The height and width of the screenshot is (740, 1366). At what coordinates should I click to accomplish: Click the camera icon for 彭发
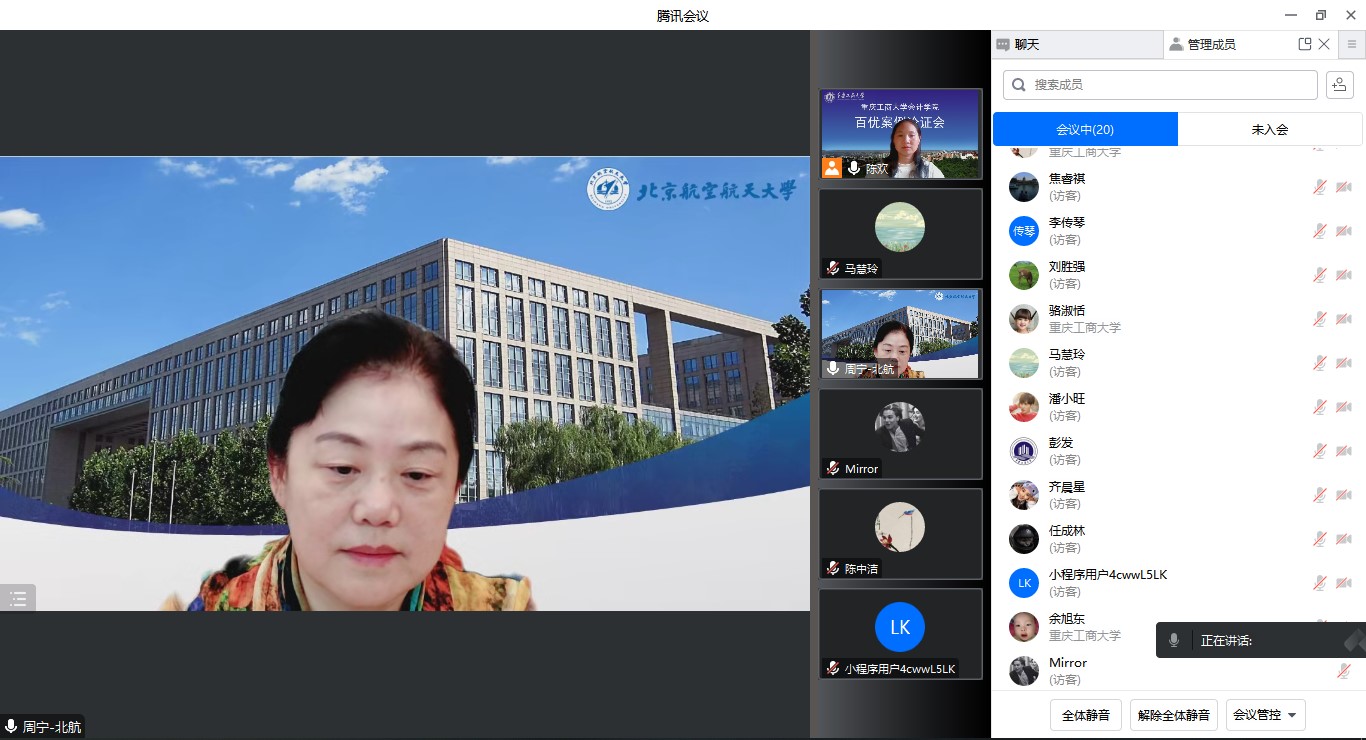(1343, 451)
